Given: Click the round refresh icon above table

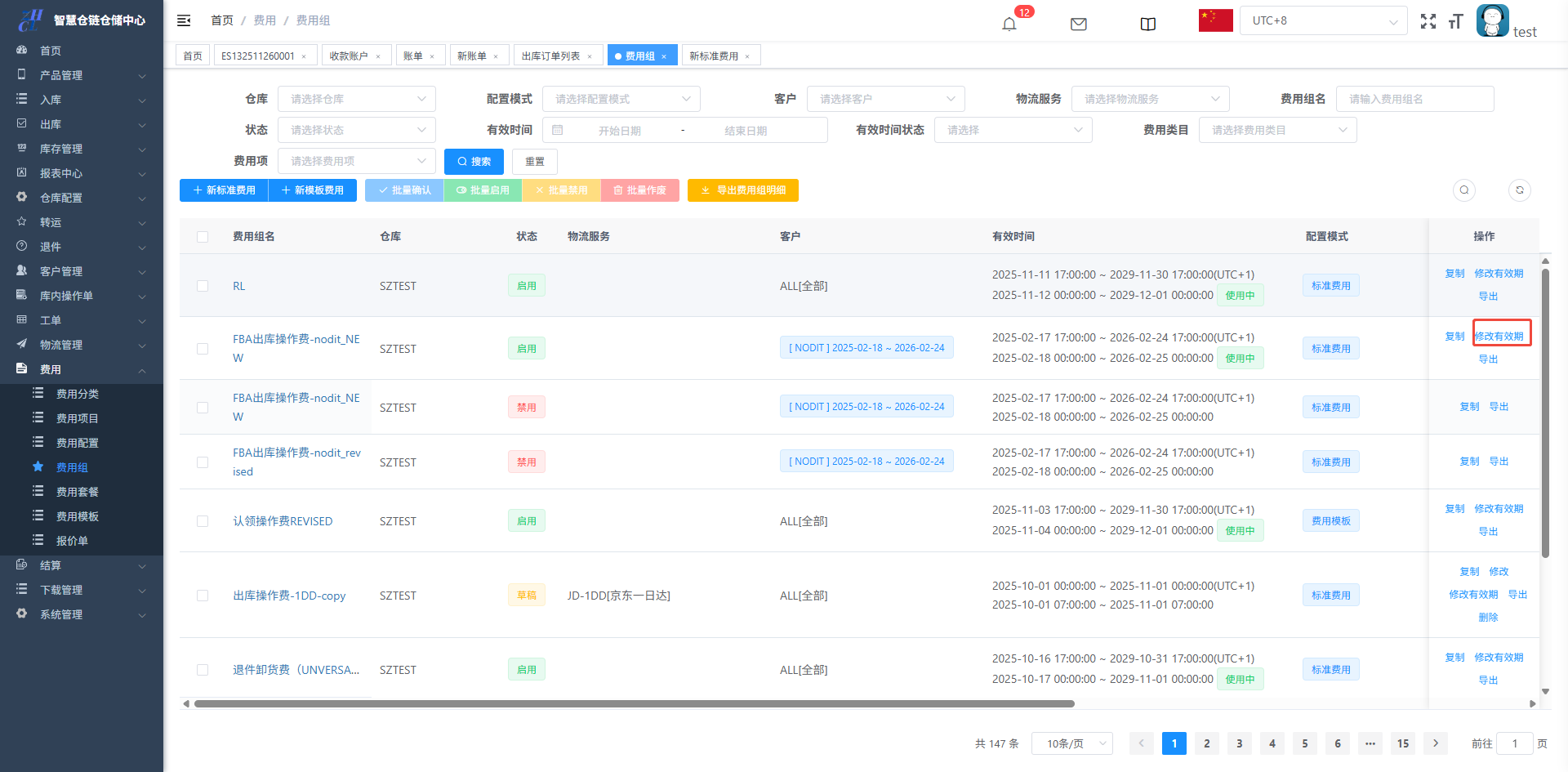Looking at the screenshot, I should point(1519,190).
